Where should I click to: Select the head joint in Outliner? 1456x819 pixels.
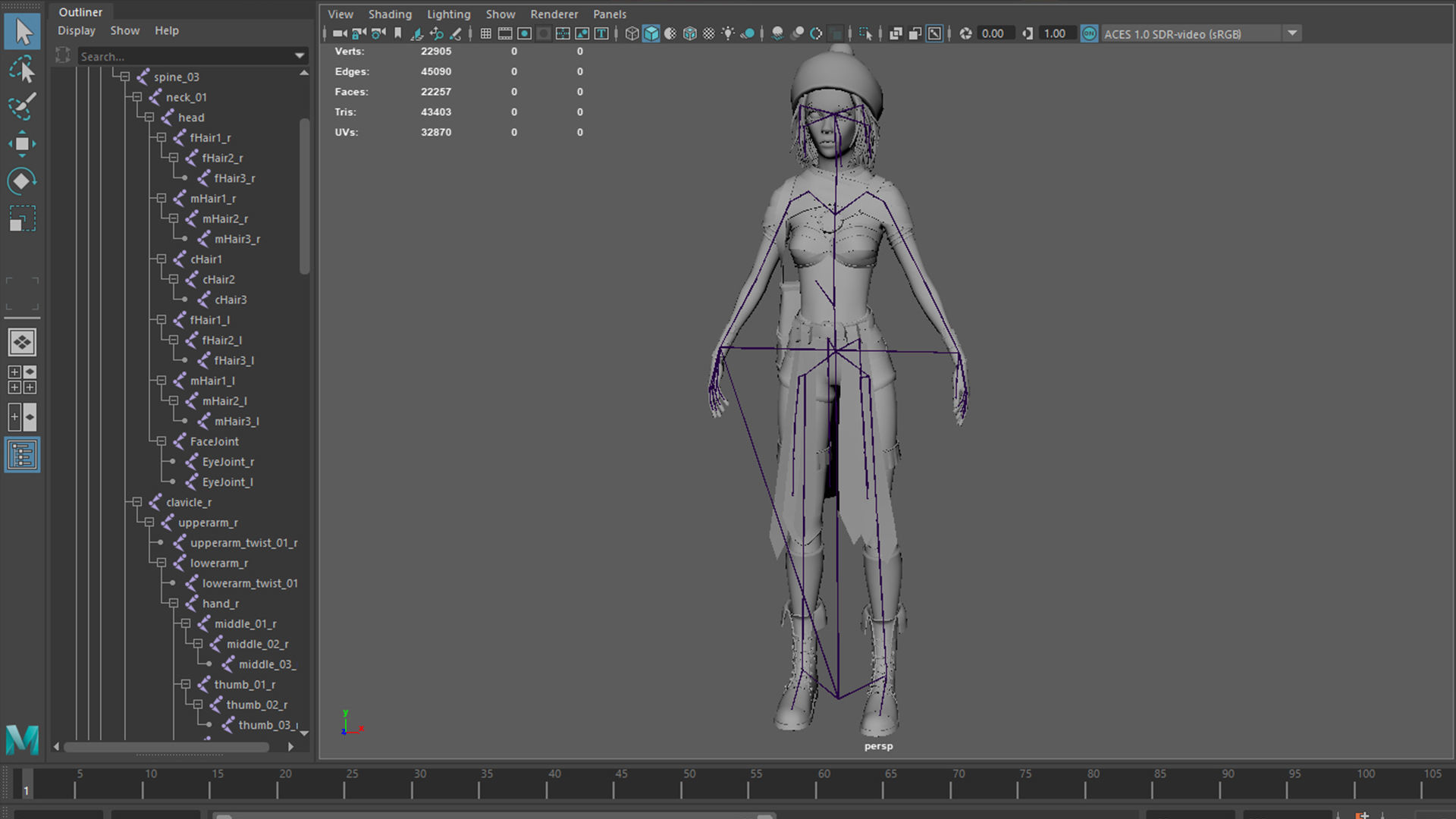click(191, 118)
